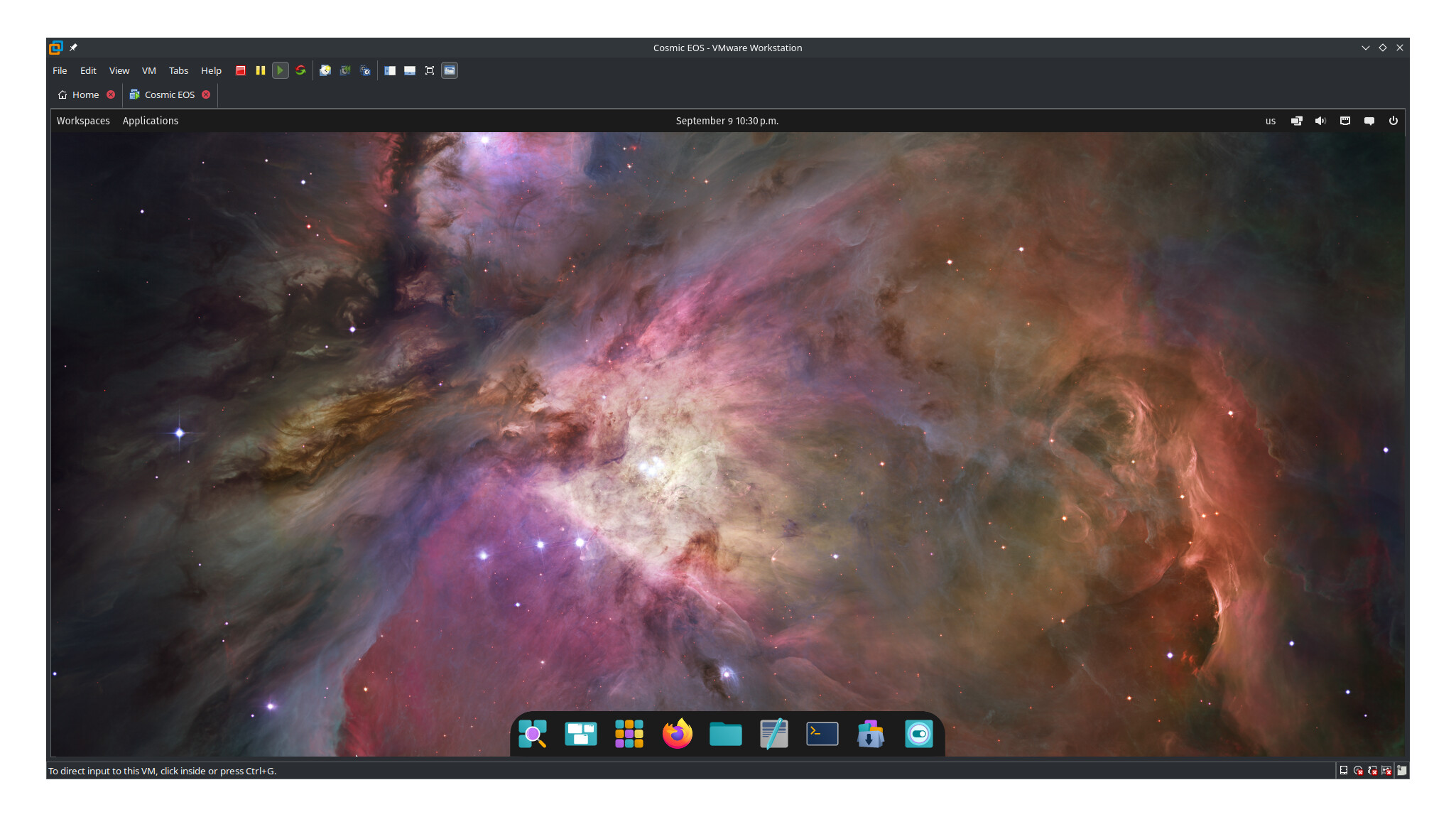Launch Firefox from the dock
The width and height of the screenshot is (1456, 834).
(x=678, y=734)
